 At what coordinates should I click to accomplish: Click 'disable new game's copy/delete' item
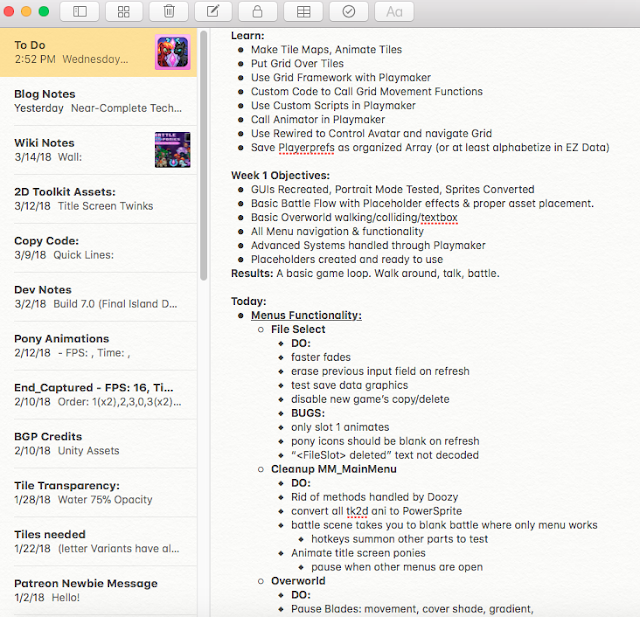tap(370, 399)
